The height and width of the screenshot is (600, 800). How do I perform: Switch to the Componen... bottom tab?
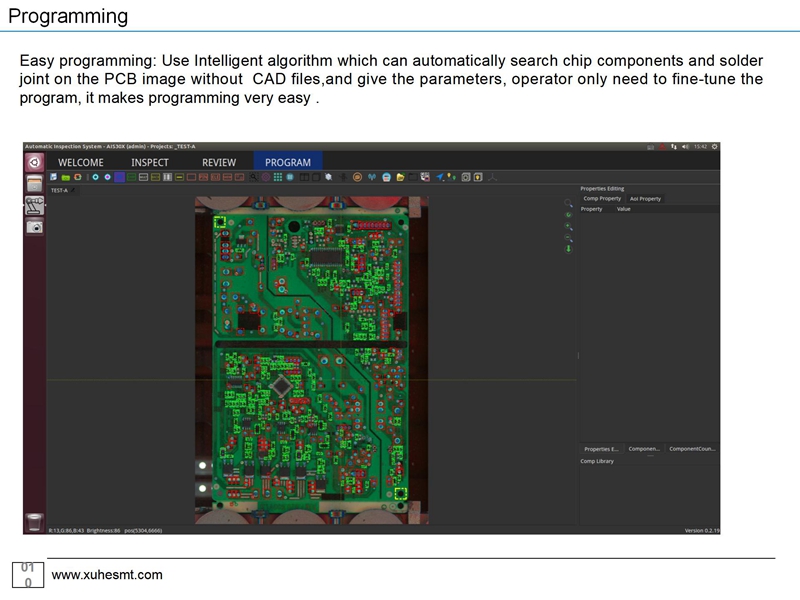(644, 449)
